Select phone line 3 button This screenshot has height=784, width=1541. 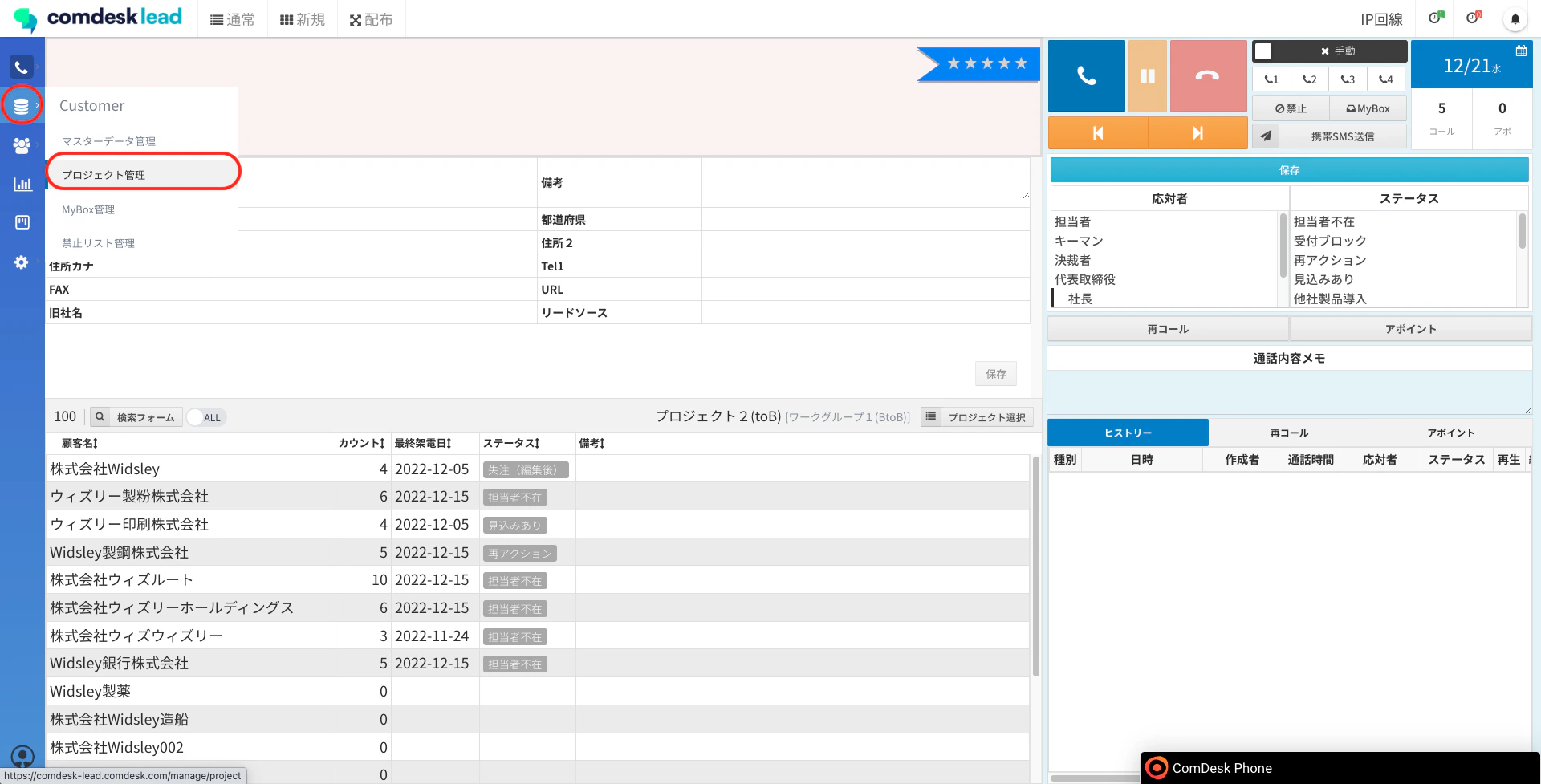click(x=1348, y=79)
